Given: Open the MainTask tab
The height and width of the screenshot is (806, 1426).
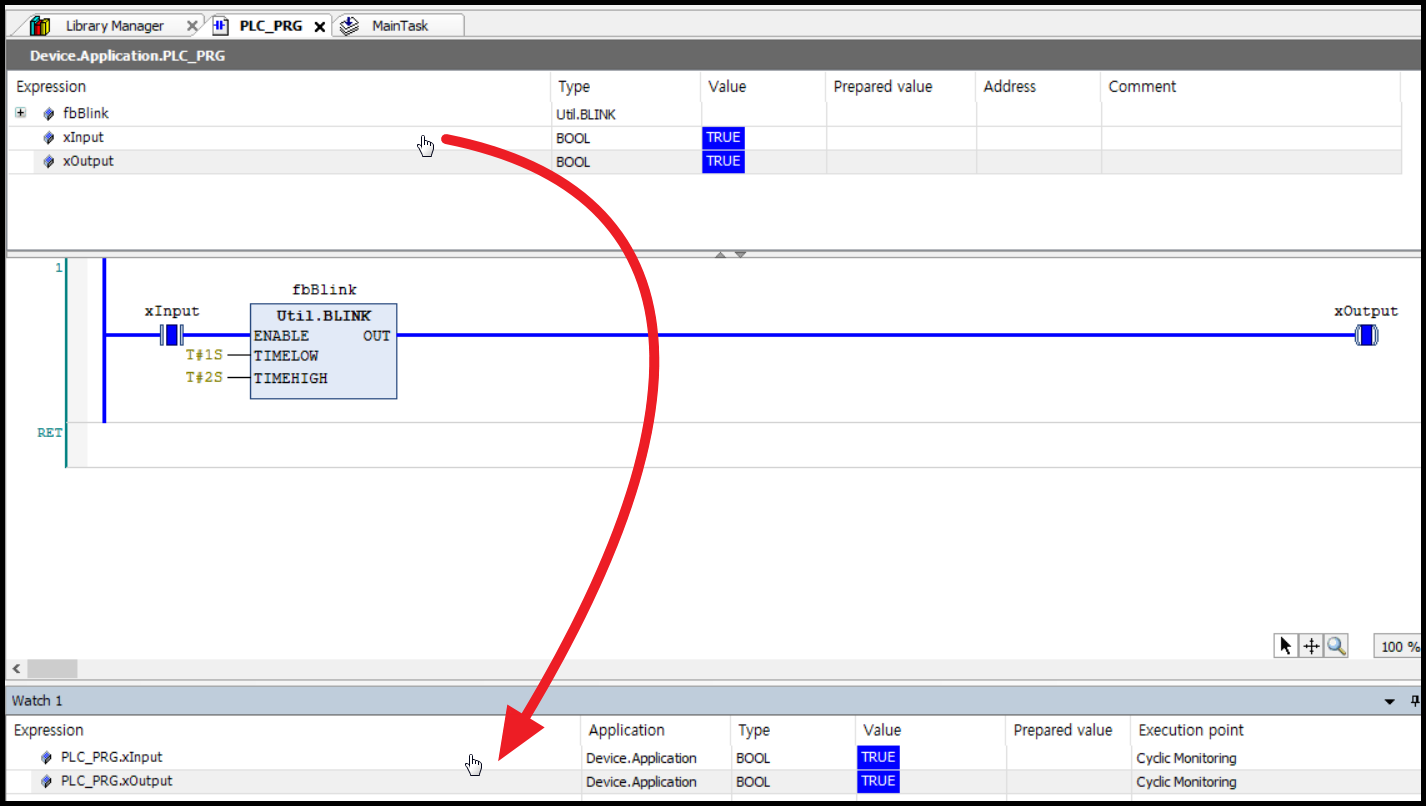Looking at the screenshot, I should 400,26.
